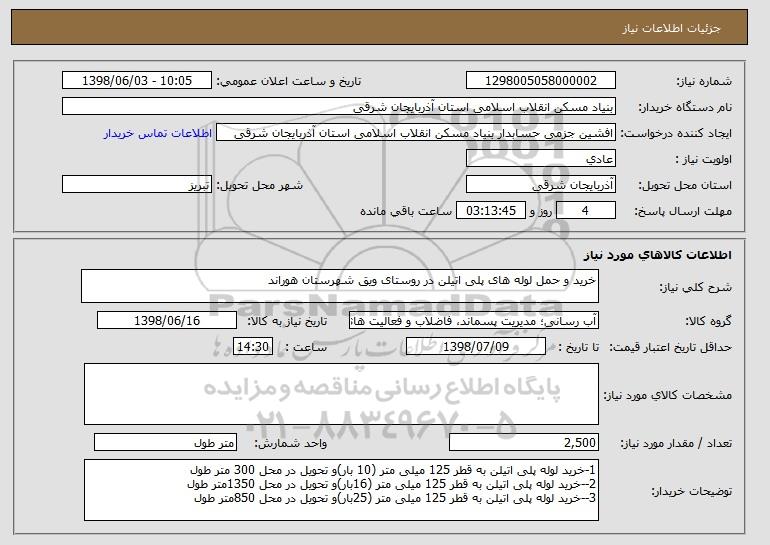Click the ساعت field 14:30
This screenshot has width=770, height=545.
253,347
